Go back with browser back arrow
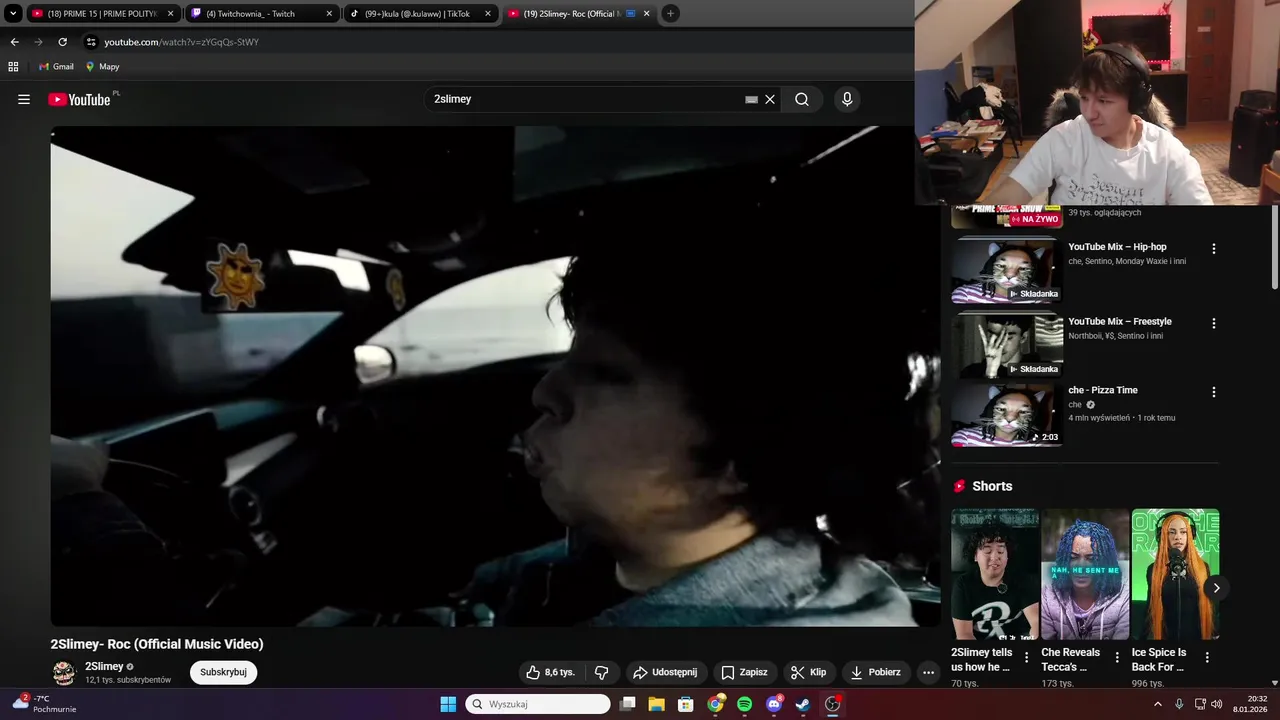1280x720 pixels. pyautogui.click(x=14, y=42)
